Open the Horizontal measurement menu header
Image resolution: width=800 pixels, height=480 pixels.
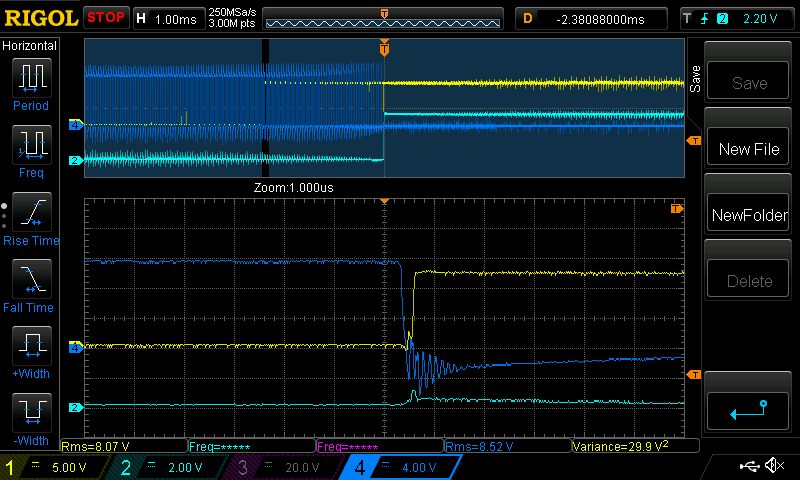(x=30, y=46)
